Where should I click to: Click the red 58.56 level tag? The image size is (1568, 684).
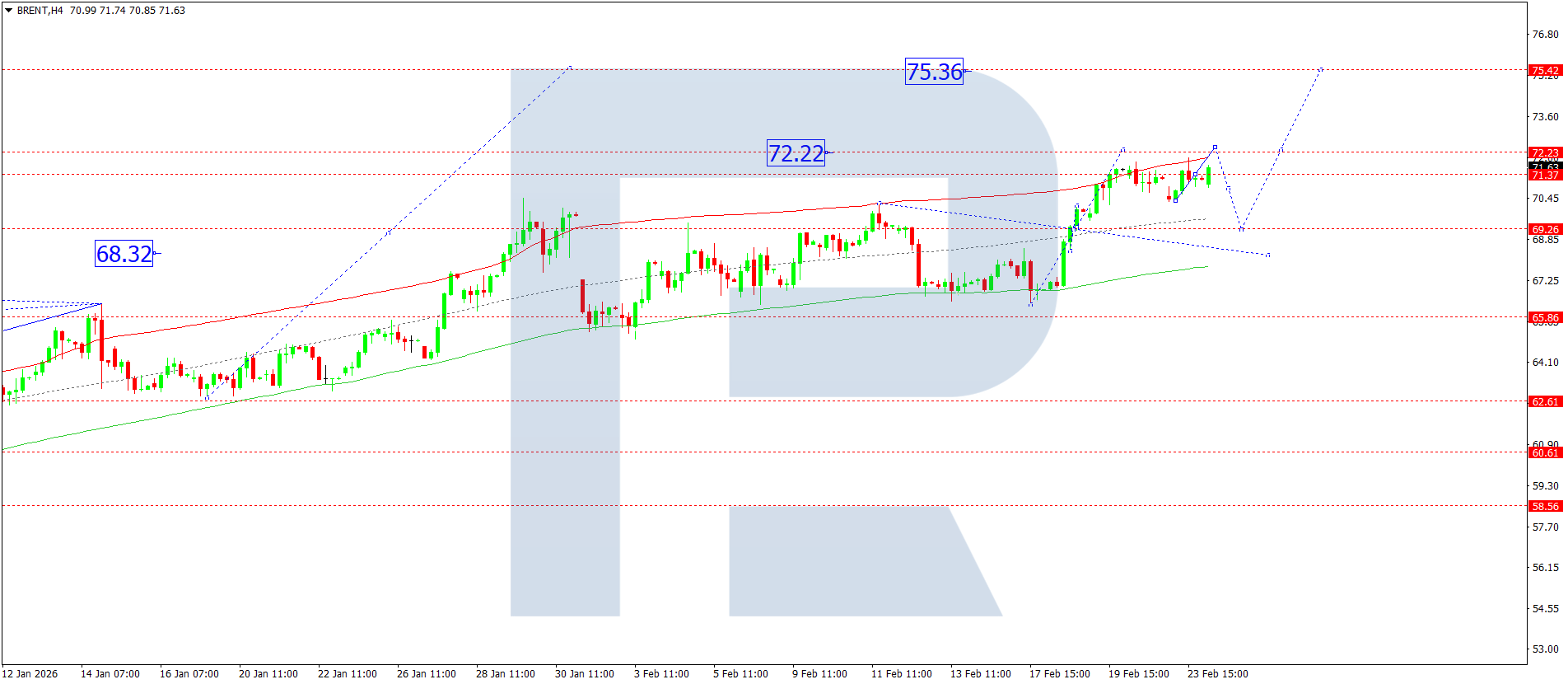(1545, 506)
